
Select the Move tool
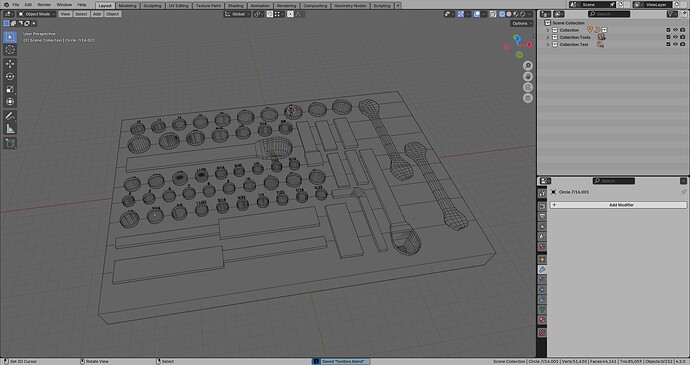10,64
